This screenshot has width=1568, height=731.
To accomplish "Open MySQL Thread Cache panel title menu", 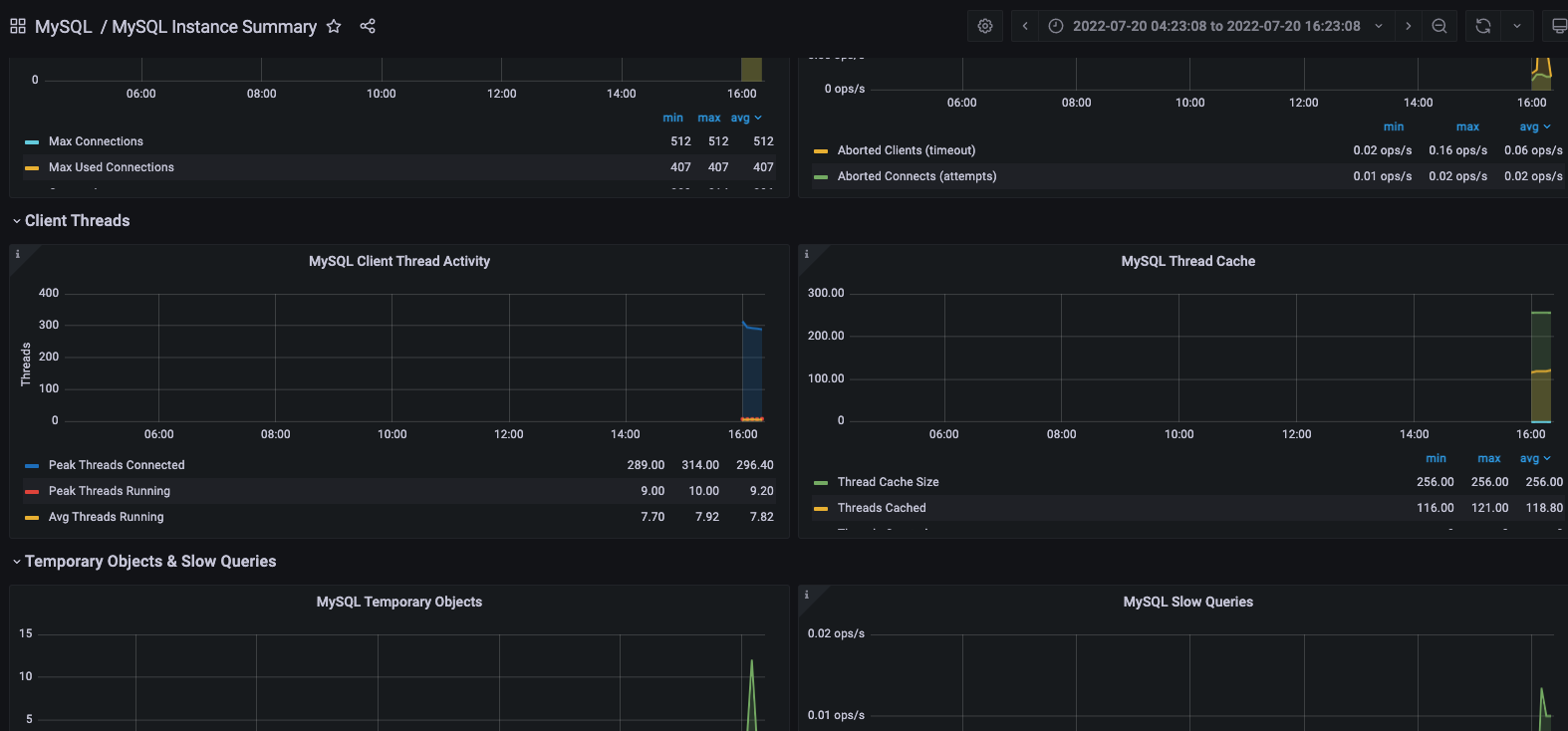I will click(1188, 261).
